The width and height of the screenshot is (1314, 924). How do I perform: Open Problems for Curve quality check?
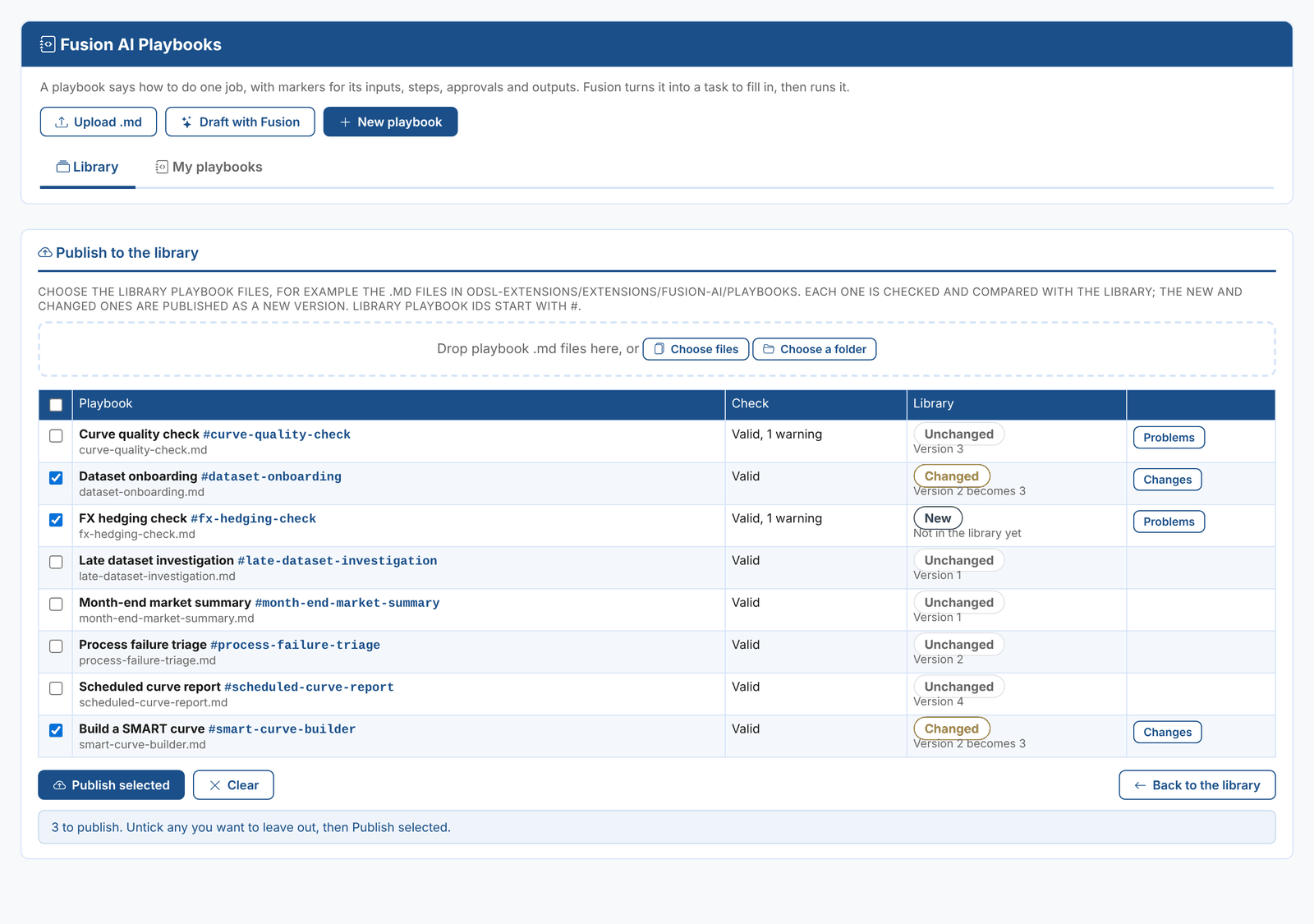(1169, 438)
